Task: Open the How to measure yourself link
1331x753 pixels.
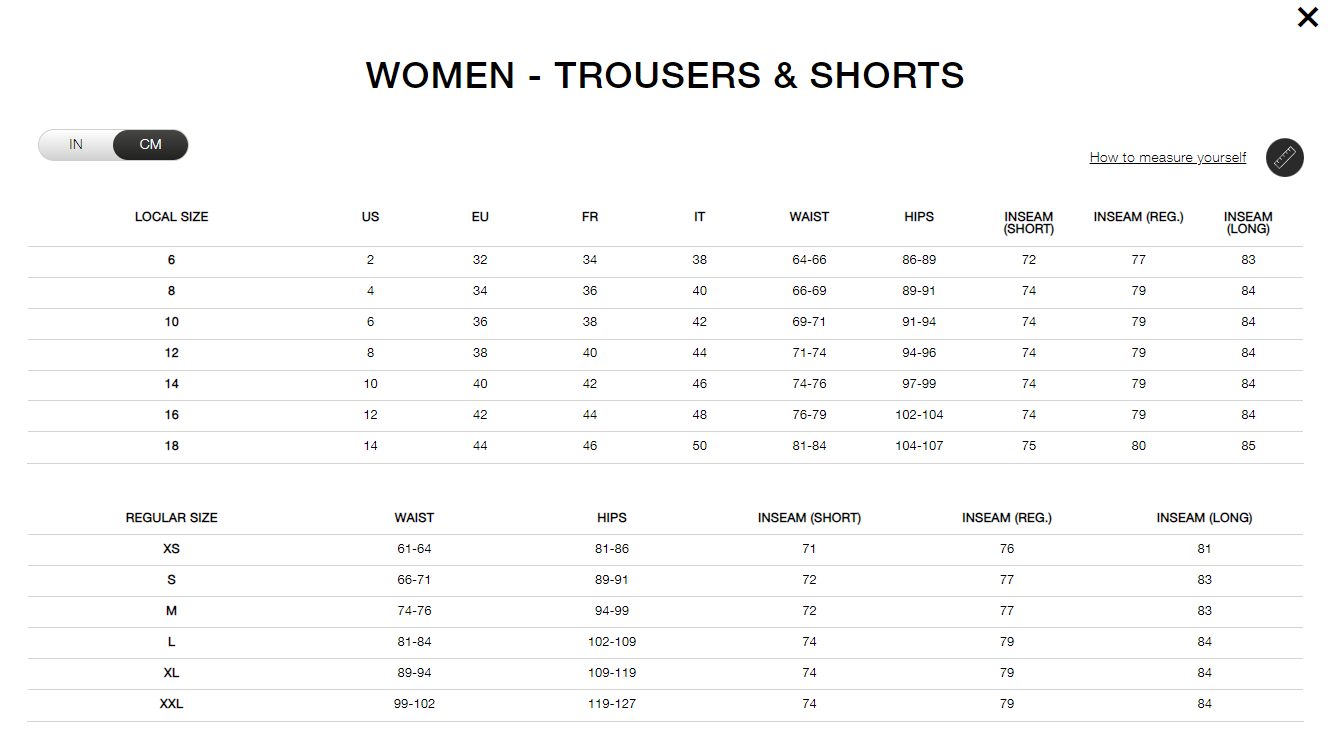Action: 1168,157
